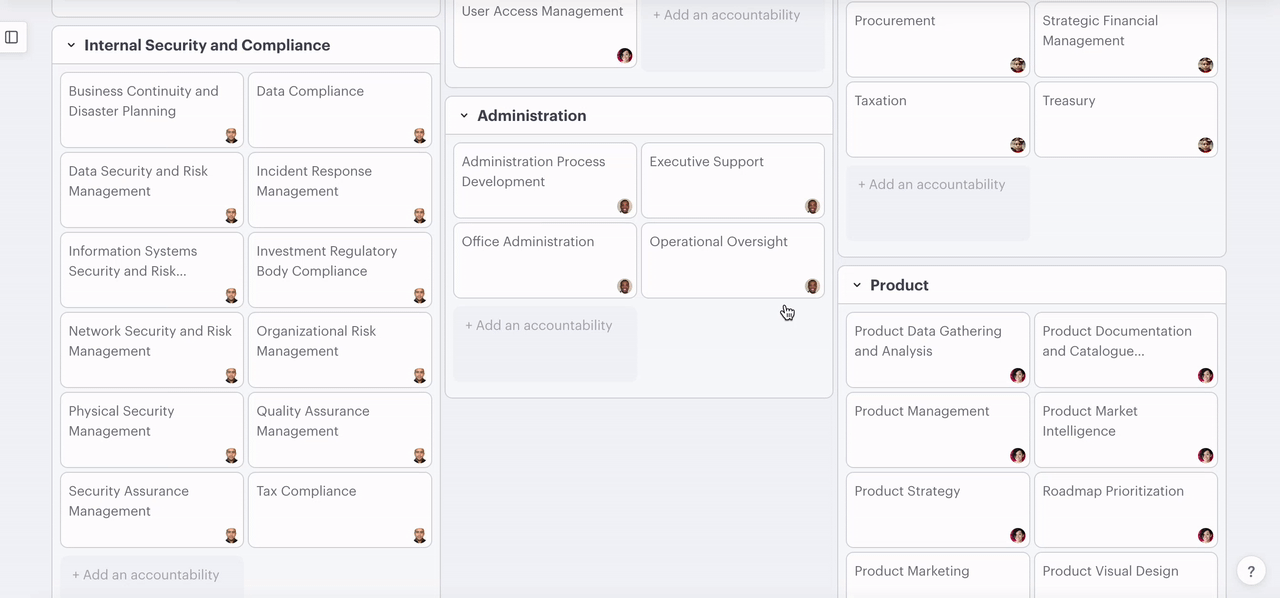Screen dimensions: 1280x598
Task: Add an accountability under Internal Security
Action: [x=146, y=575]
